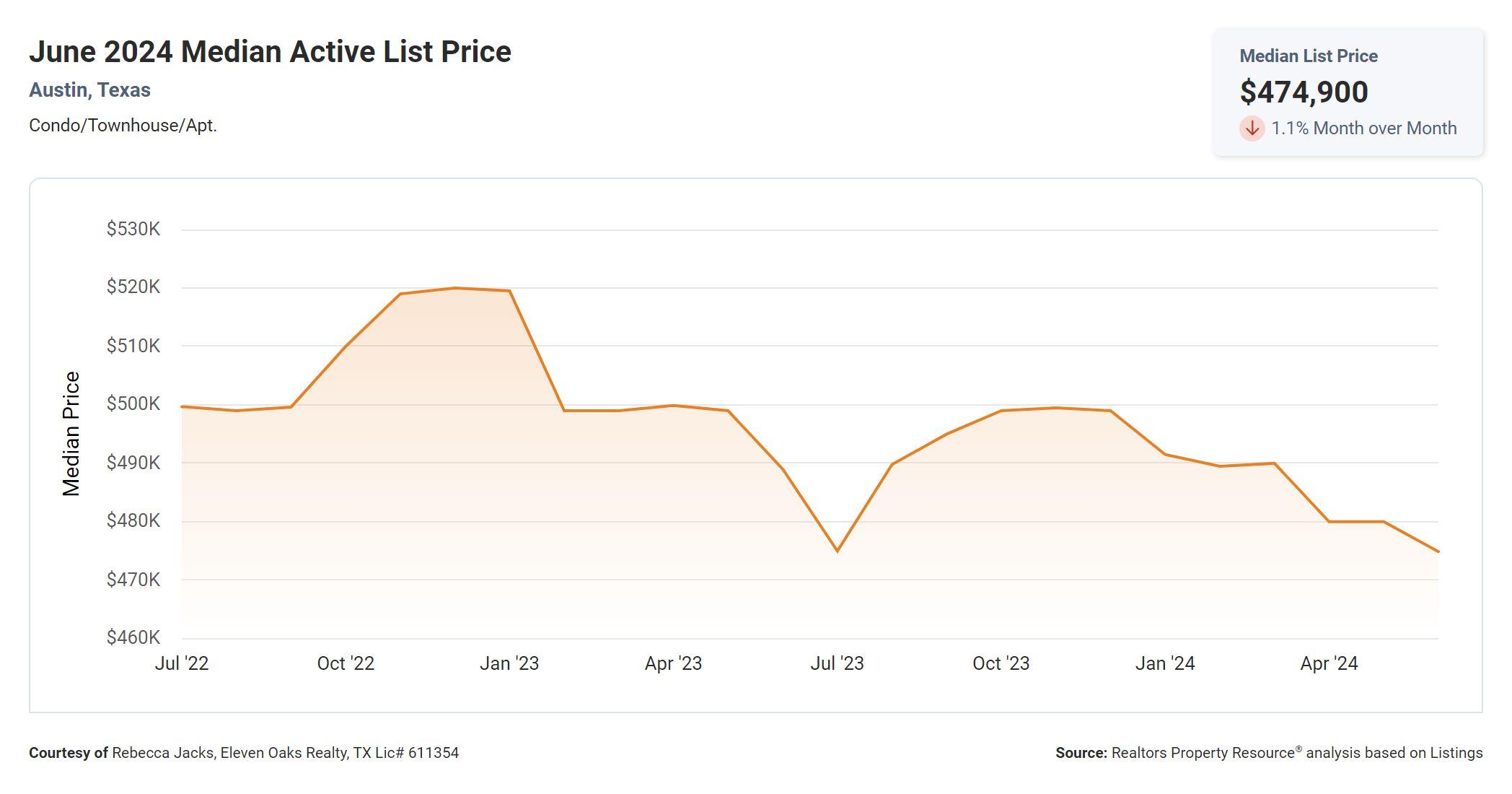Click the "Realtors Property Resource" source text
This screenshot has width=1512, height=794.
pos(1203,753)
